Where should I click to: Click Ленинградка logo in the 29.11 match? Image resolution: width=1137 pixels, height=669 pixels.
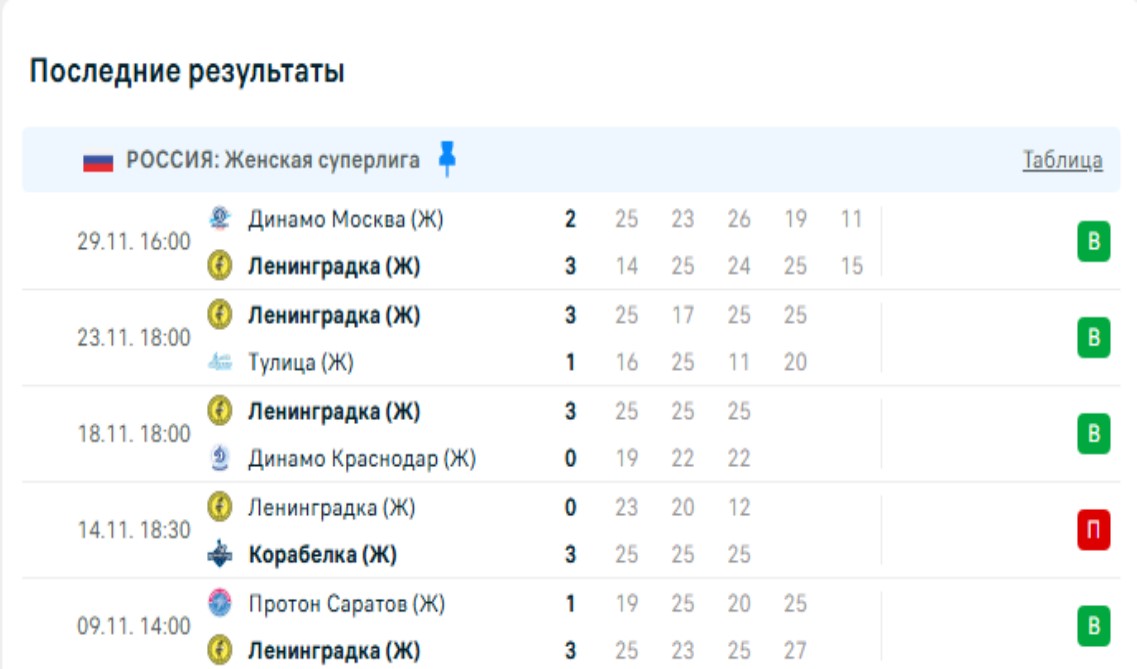pos(219,267)
